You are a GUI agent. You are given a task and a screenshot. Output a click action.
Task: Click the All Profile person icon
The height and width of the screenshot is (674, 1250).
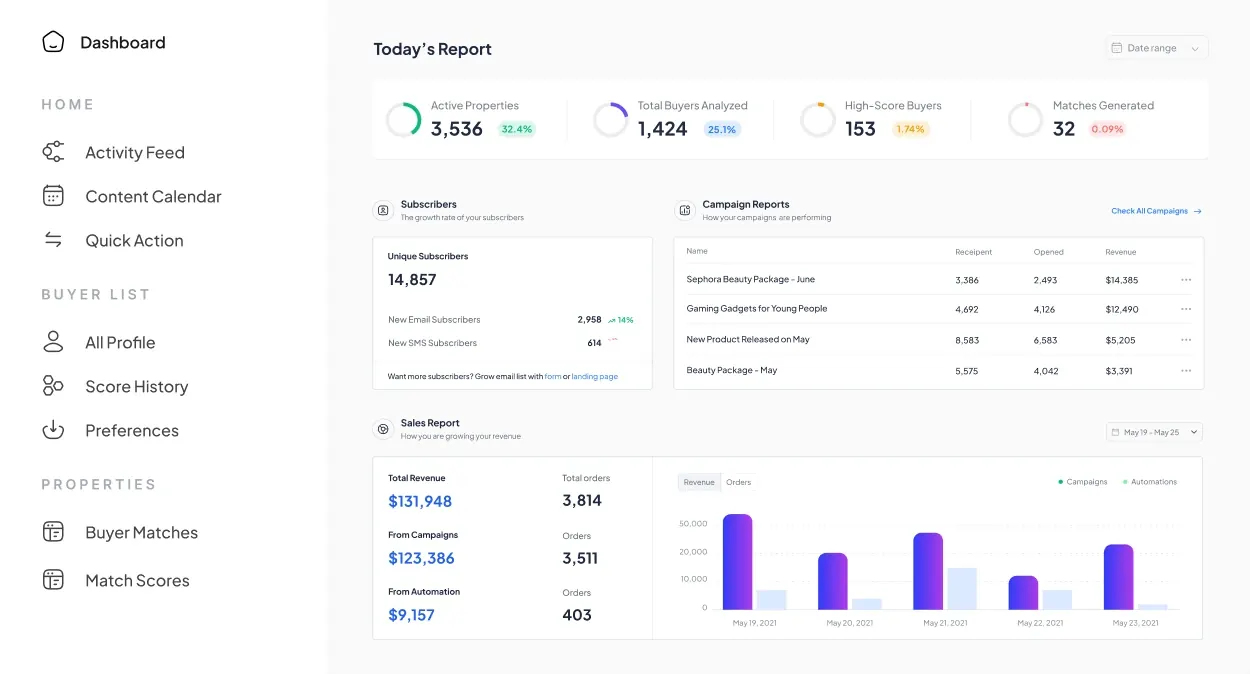(x=53, y=342)
